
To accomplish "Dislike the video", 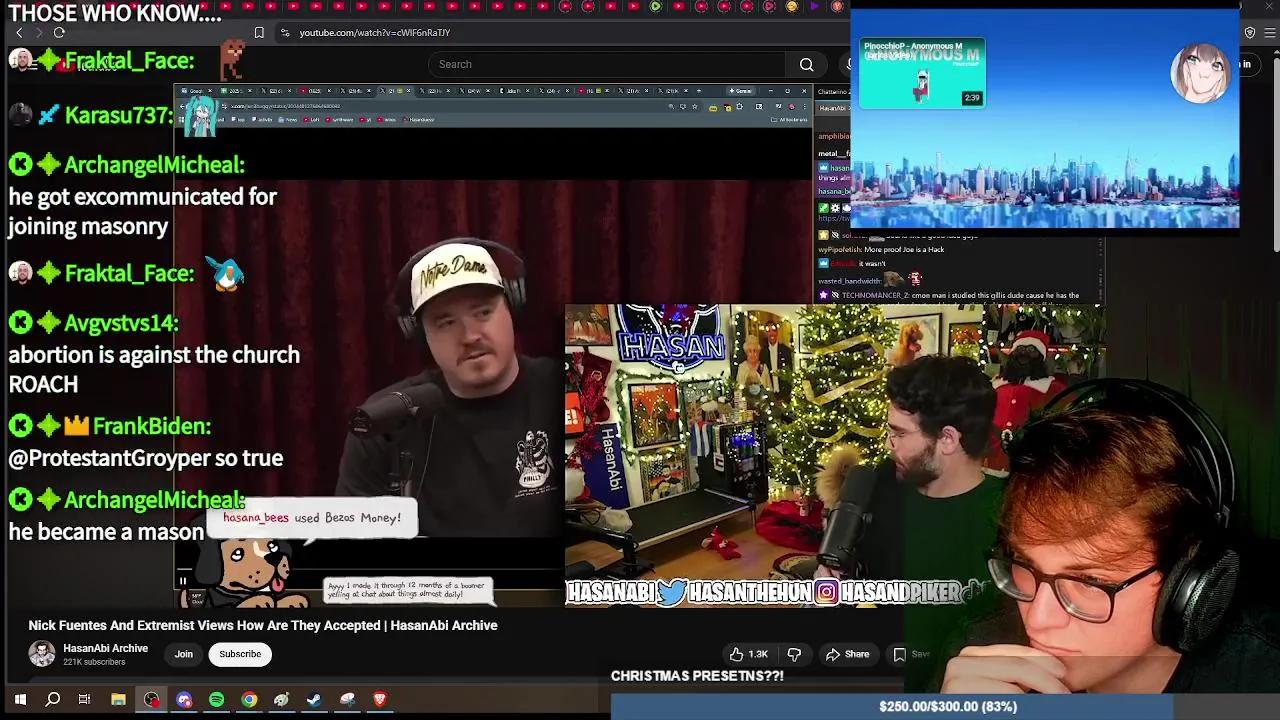I will tap(794, 654).
